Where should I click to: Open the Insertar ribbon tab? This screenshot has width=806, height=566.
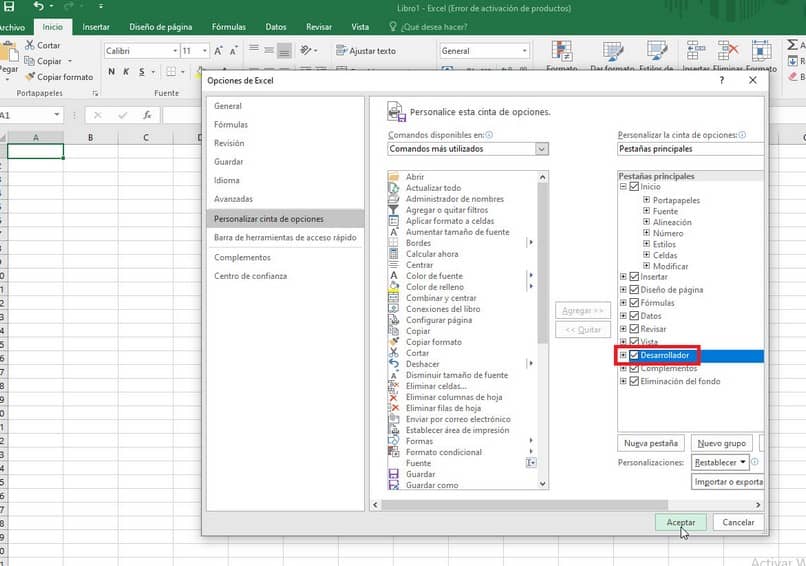[x=96, y=27]
